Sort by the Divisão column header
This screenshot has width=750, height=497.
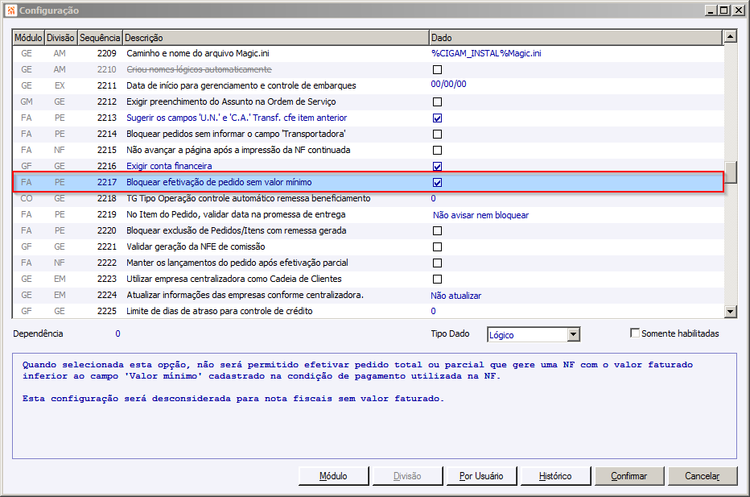click(x=60, y=37)
